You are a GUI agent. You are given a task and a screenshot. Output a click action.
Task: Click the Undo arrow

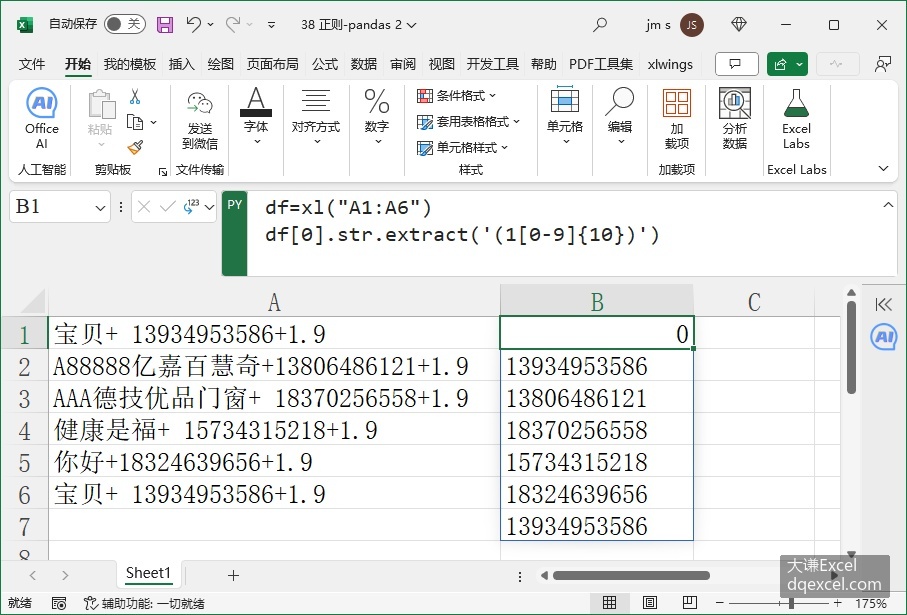pyautogui.click(x=193, y=24)
